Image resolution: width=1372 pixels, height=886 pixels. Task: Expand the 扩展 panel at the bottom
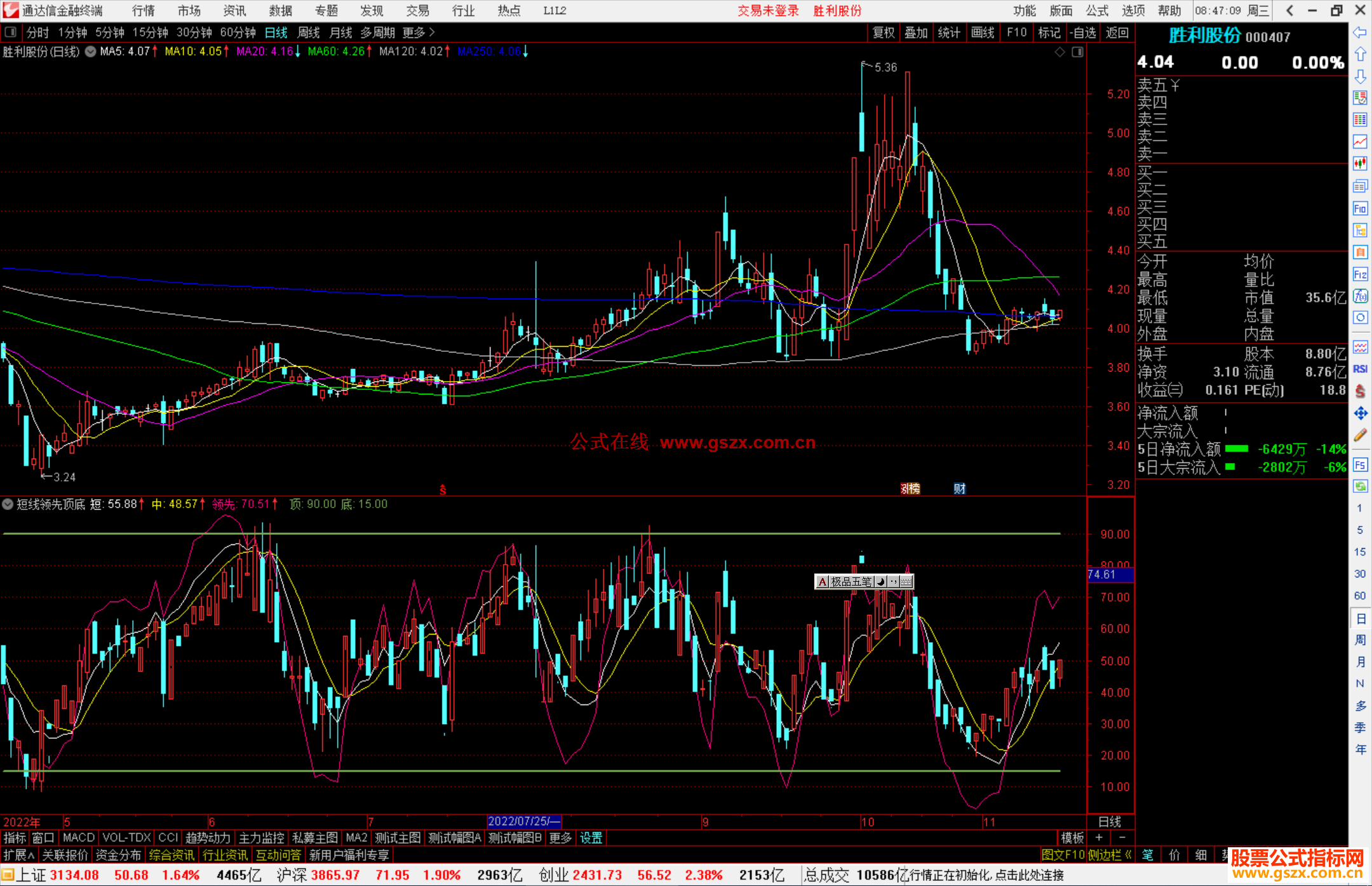click(18, 855)
